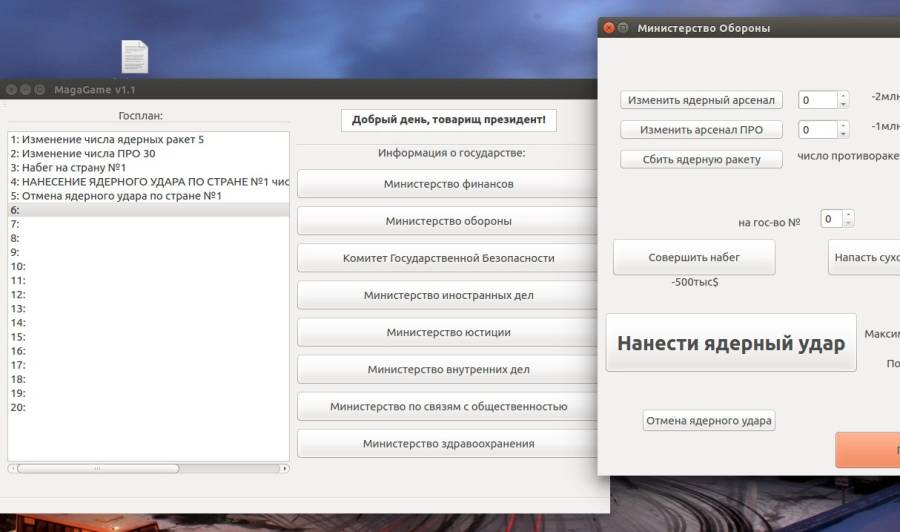Increase nuclear arsenal spinbox value
900x532 pixels.
click(843, 96)
